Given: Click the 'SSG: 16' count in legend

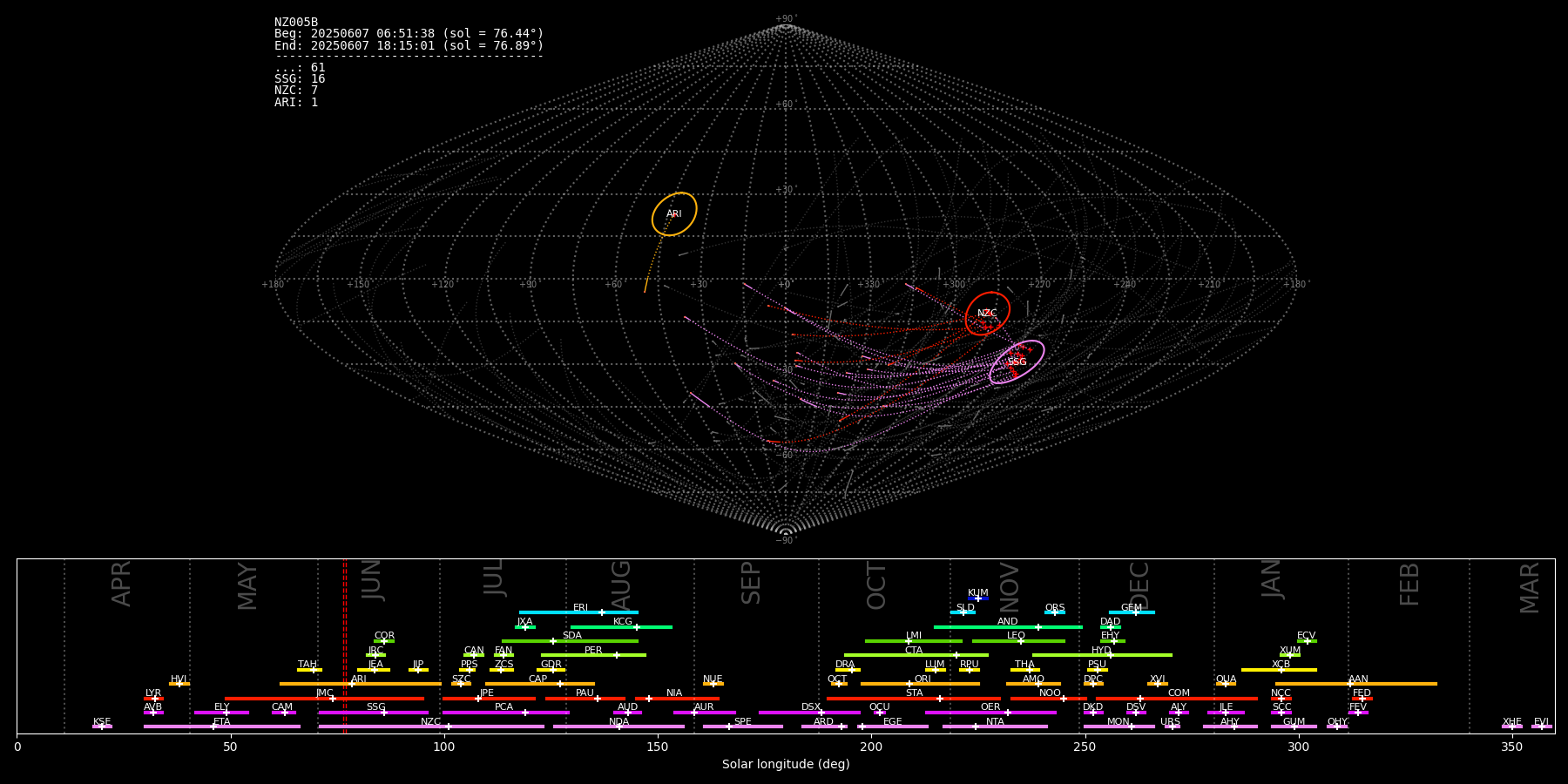Looking at the screenshot, I should tap(300, 79).
